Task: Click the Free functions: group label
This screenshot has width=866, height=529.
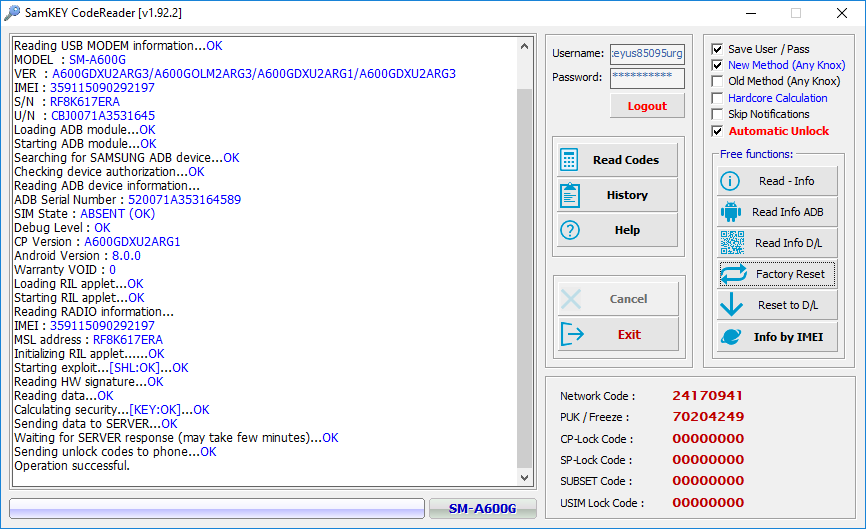Action: [x=756, y=154]
